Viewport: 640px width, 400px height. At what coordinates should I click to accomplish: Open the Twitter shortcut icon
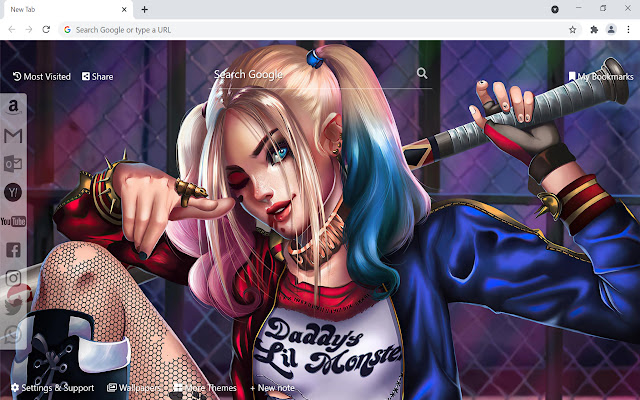(x=13, y=307)
